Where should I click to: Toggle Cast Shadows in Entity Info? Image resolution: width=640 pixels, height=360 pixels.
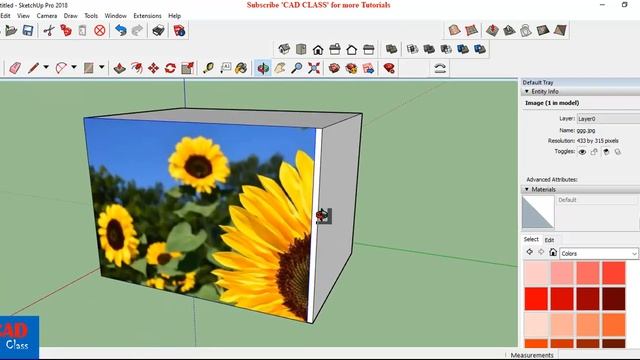pos(606,152)
